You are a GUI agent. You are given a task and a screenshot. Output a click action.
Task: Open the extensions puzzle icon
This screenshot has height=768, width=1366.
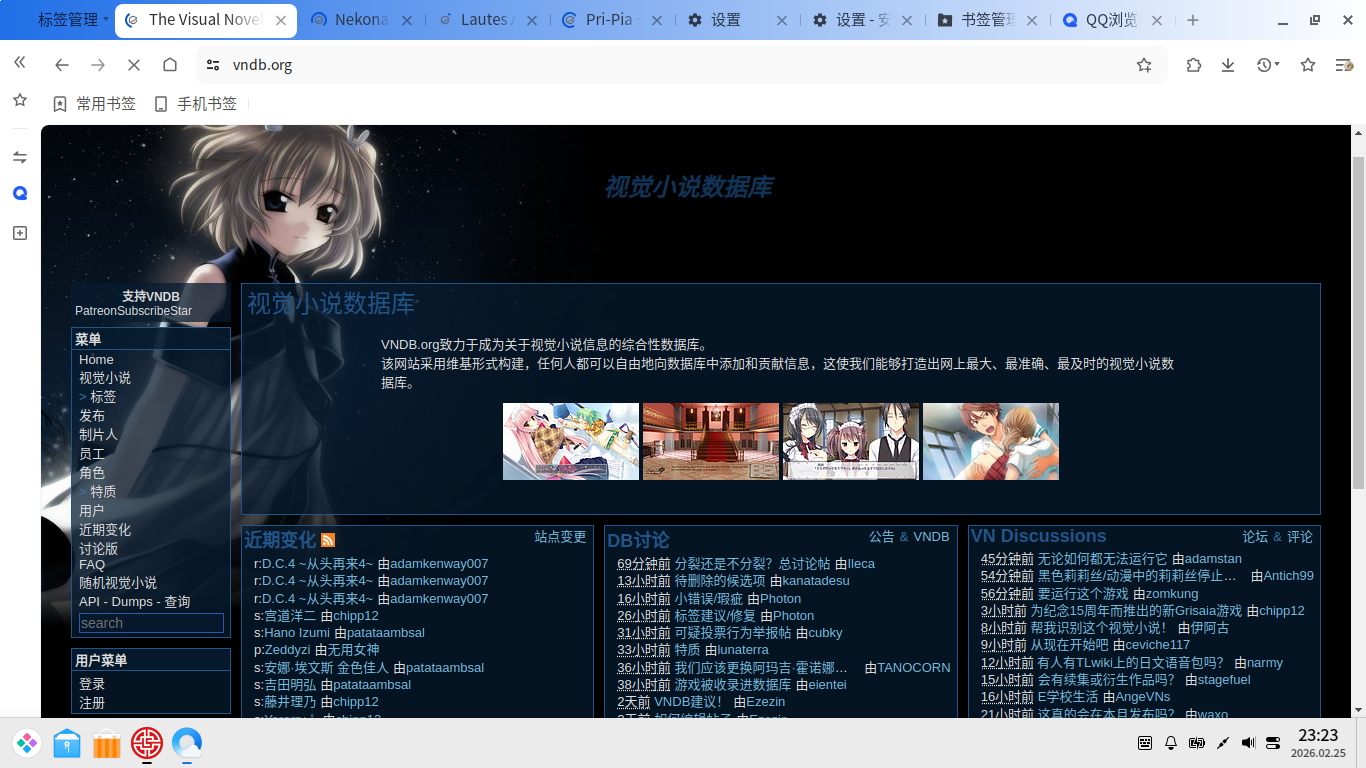click(1194, 65)
